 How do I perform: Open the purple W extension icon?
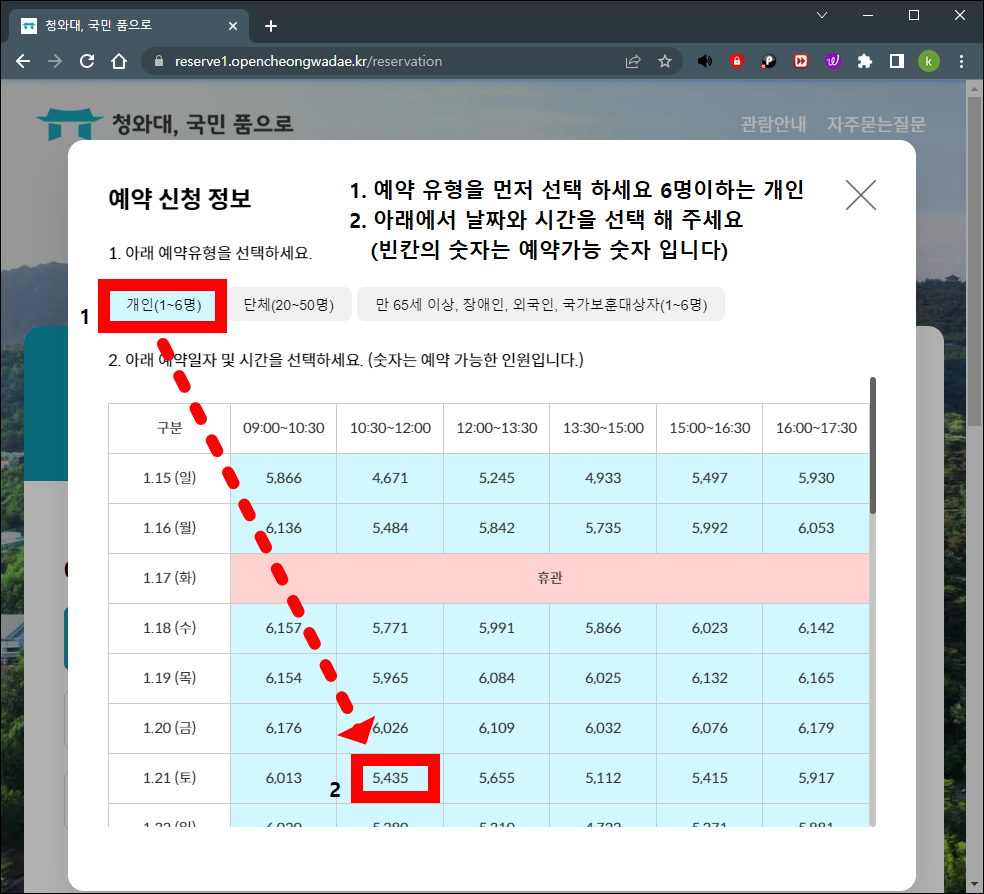click(833, 61)
